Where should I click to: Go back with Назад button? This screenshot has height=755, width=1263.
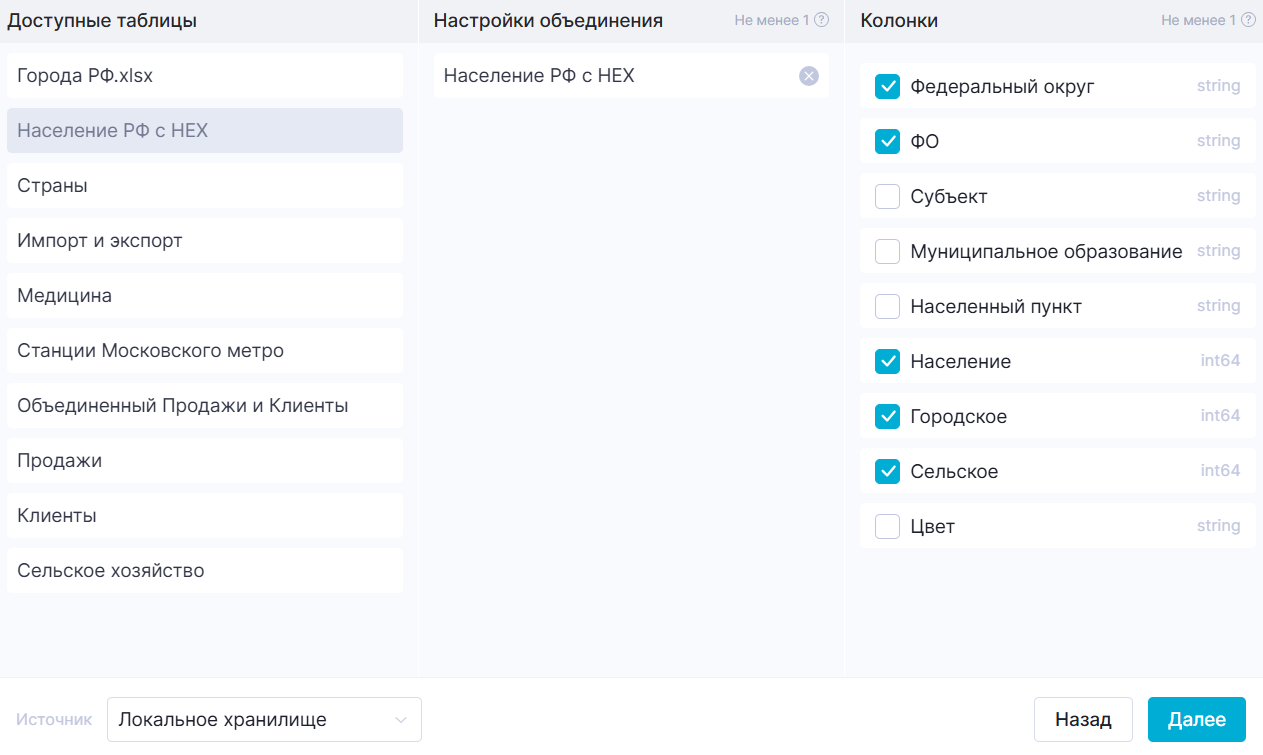point(1082,720)
